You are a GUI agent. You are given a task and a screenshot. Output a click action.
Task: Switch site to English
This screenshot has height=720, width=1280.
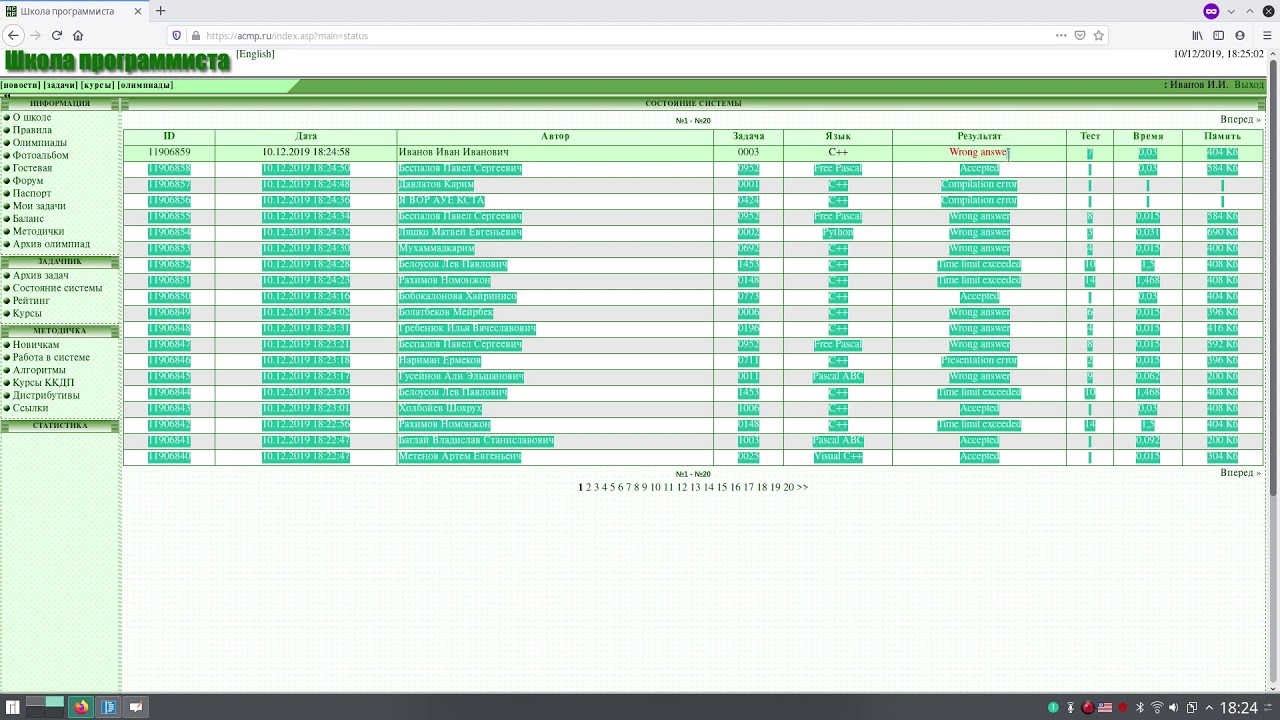click(x=255, y=54)
